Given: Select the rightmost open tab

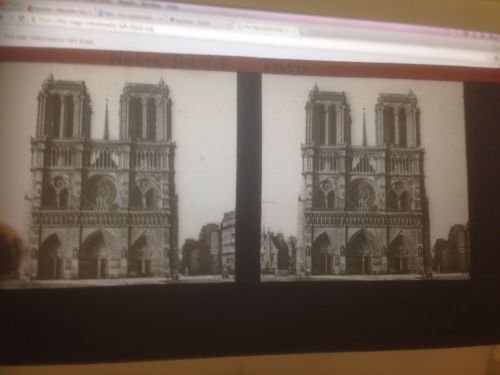Looking at the screenshot, I should 268,28.
